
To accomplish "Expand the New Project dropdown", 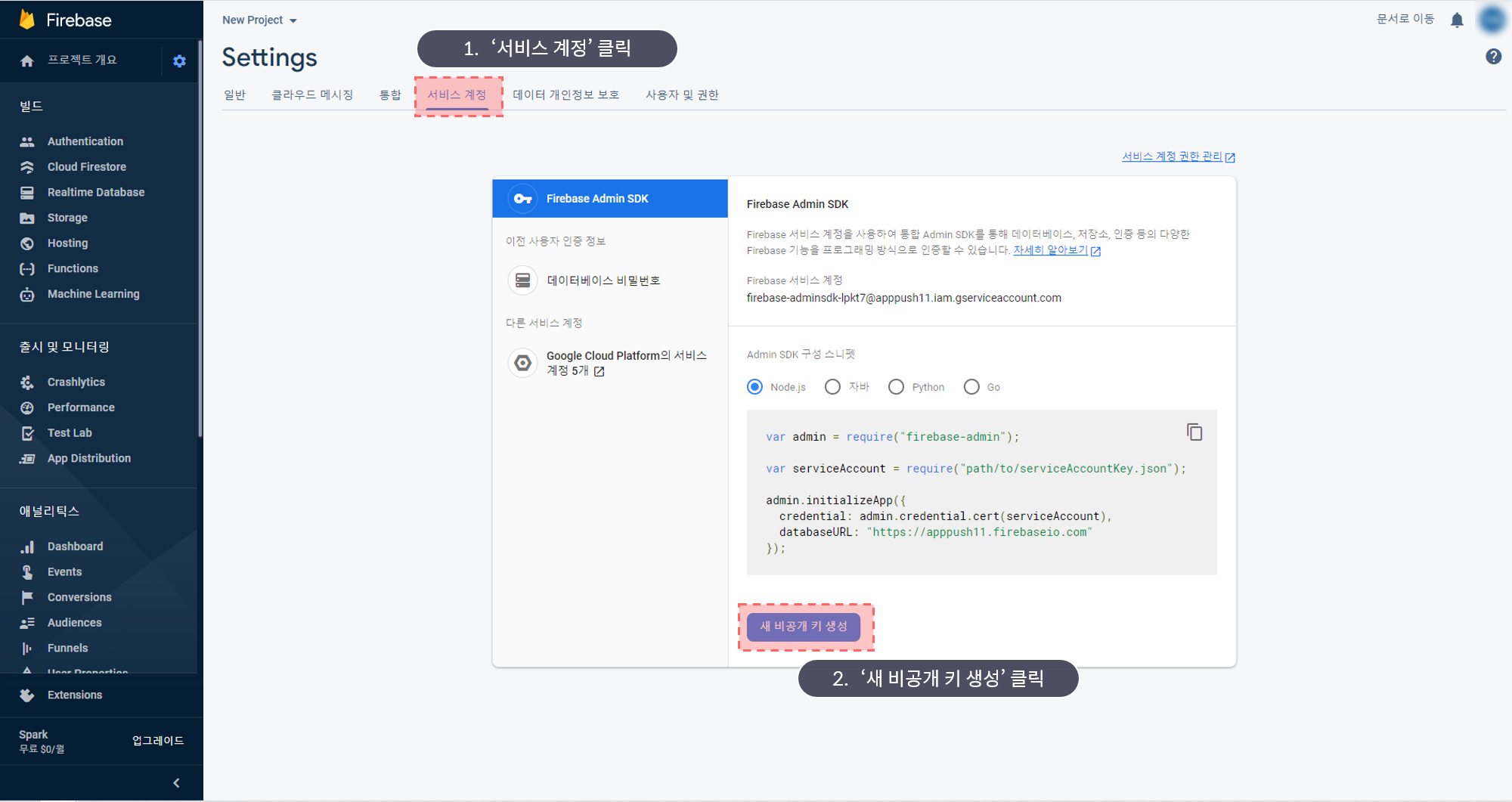I will (x=259, y=20).
